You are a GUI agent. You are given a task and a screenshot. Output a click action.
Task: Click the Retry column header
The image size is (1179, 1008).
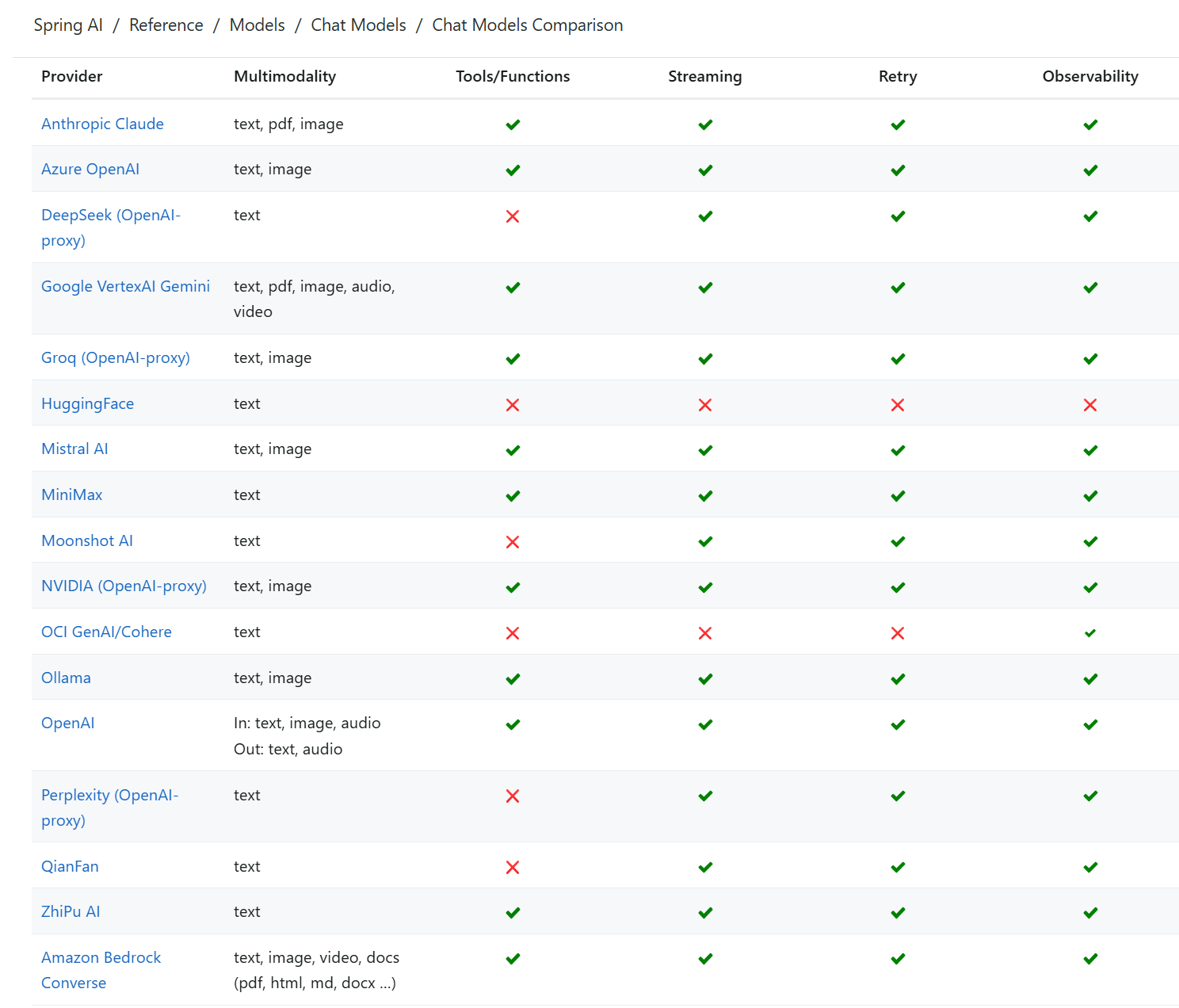(898, 76)
